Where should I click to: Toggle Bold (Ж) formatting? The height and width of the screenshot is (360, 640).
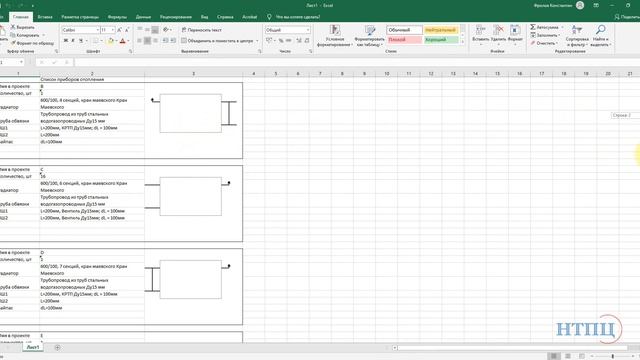point(66,40)
